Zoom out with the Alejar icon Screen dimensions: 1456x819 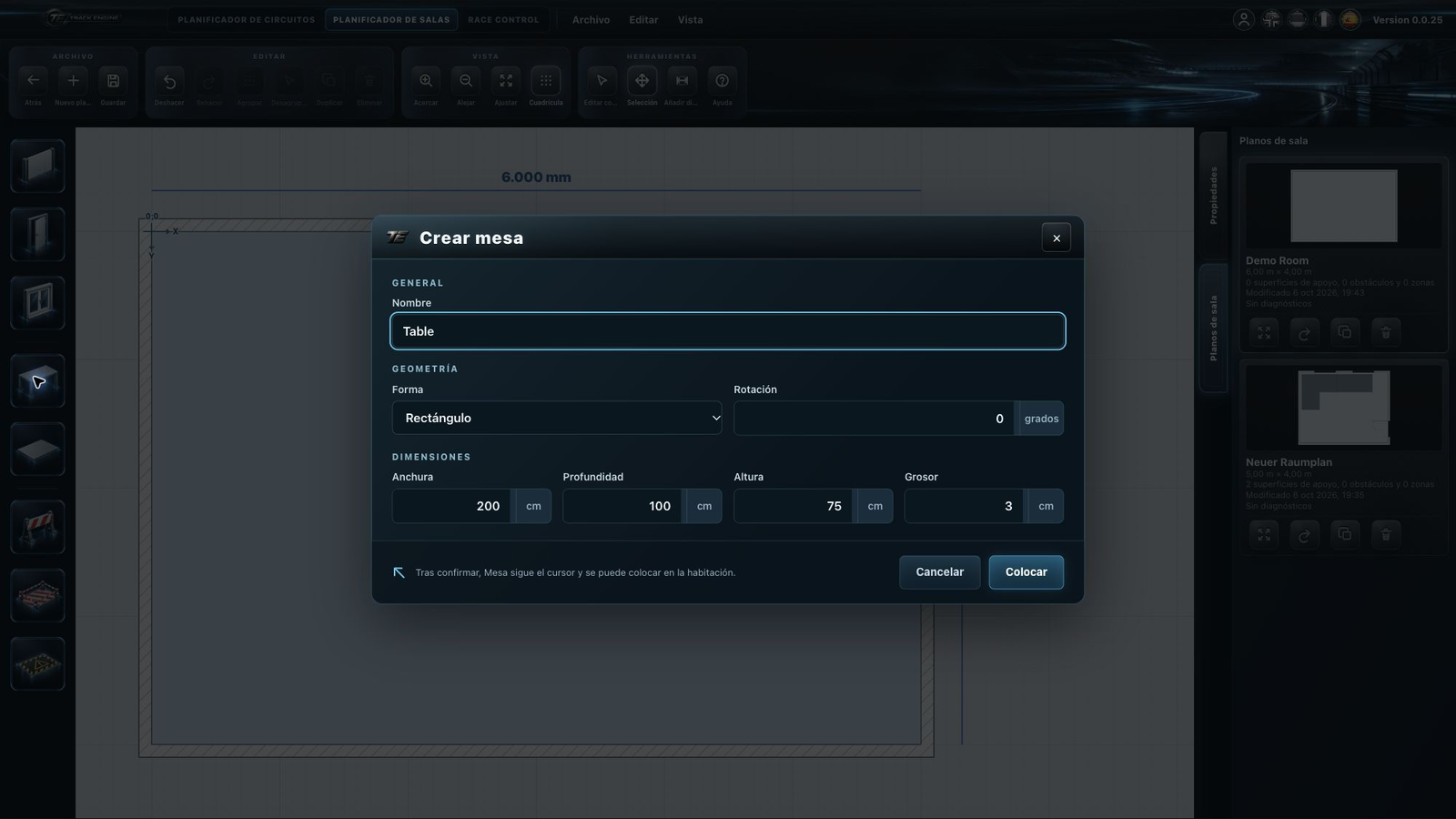point(466,81)
